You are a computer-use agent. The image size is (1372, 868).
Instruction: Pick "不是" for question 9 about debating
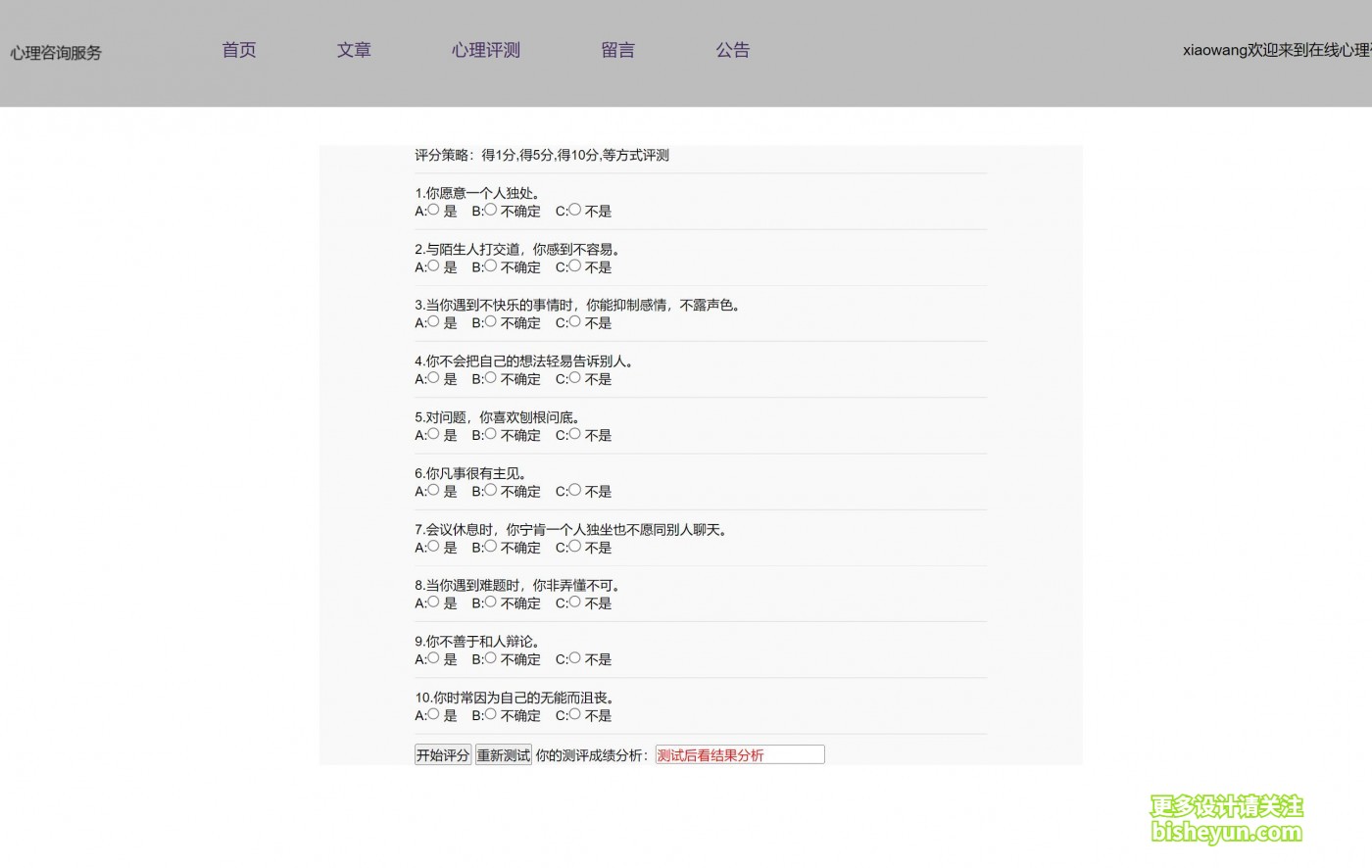click(572, 658)
